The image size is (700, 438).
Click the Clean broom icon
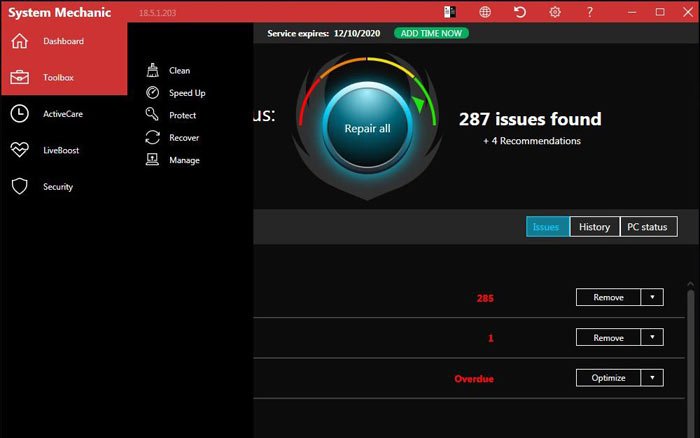153,70
